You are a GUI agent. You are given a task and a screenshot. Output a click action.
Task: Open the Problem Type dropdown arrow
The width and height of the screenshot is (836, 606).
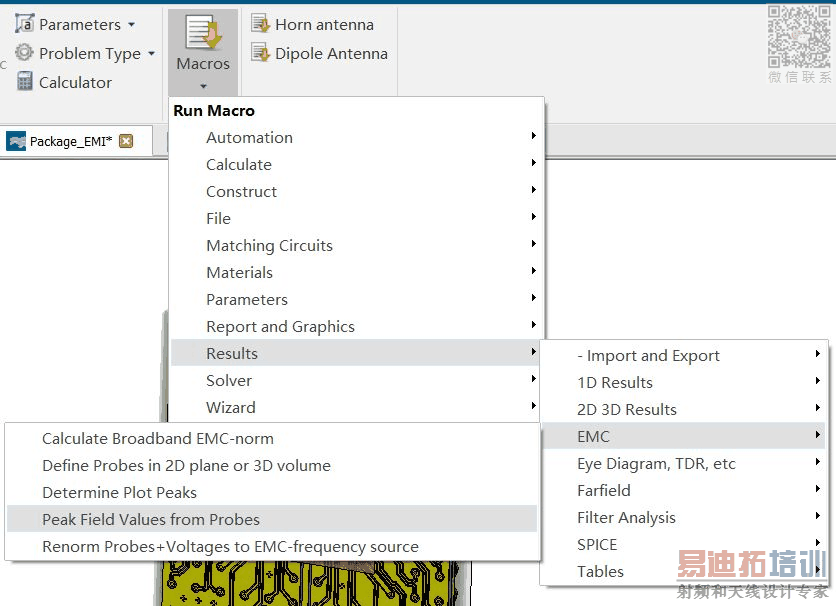(151, 53)
